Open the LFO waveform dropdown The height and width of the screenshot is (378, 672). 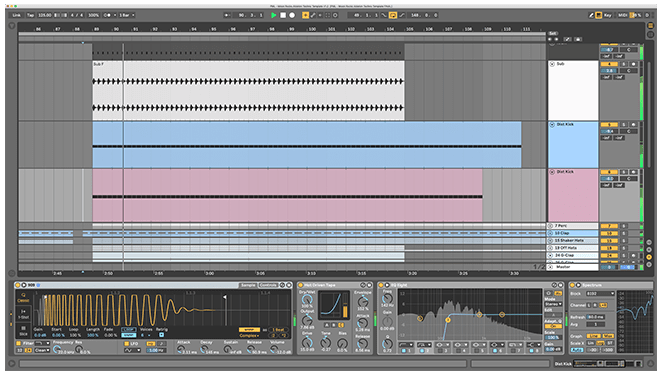coord(132,350)
